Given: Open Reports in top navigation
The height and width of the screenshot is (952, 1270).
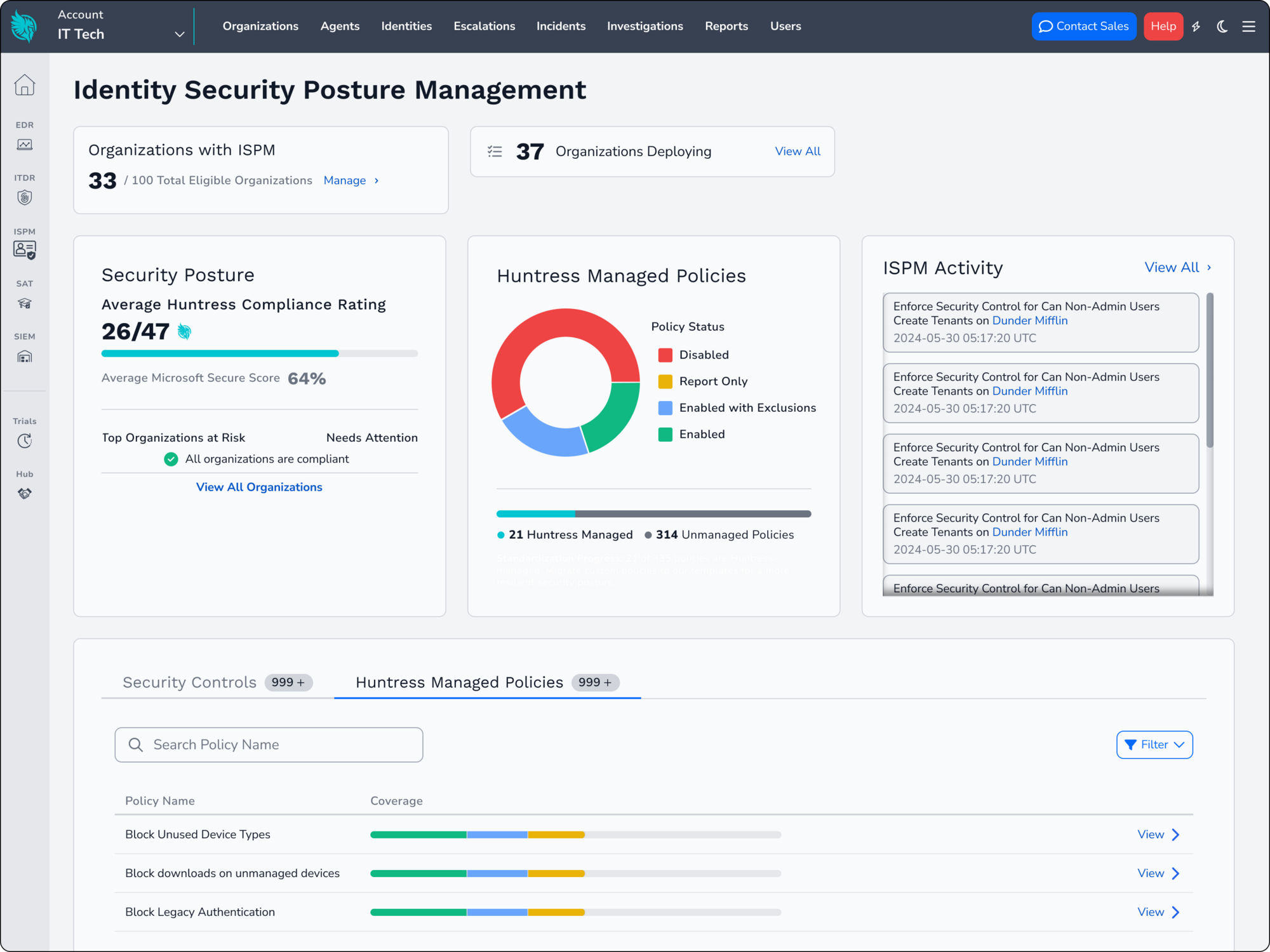Looking at the screenshot, I should (726, 27).
